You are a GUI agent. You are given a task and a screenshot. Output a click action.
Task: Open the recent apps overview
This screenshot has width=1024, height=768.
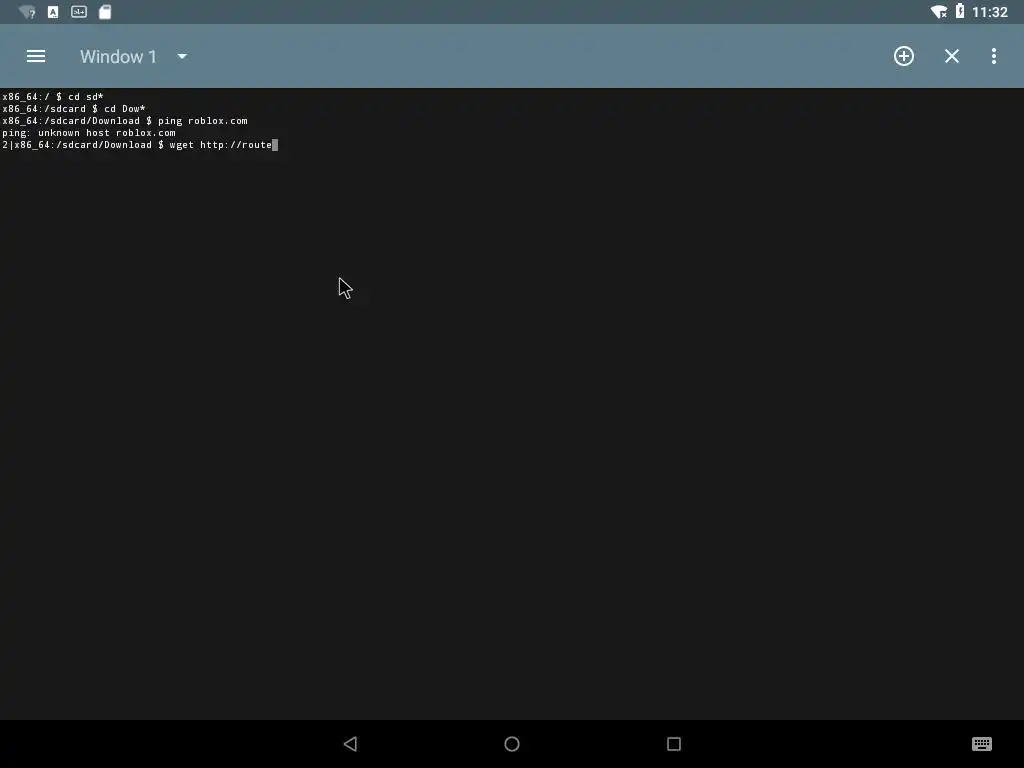click(x=674, y=744)
